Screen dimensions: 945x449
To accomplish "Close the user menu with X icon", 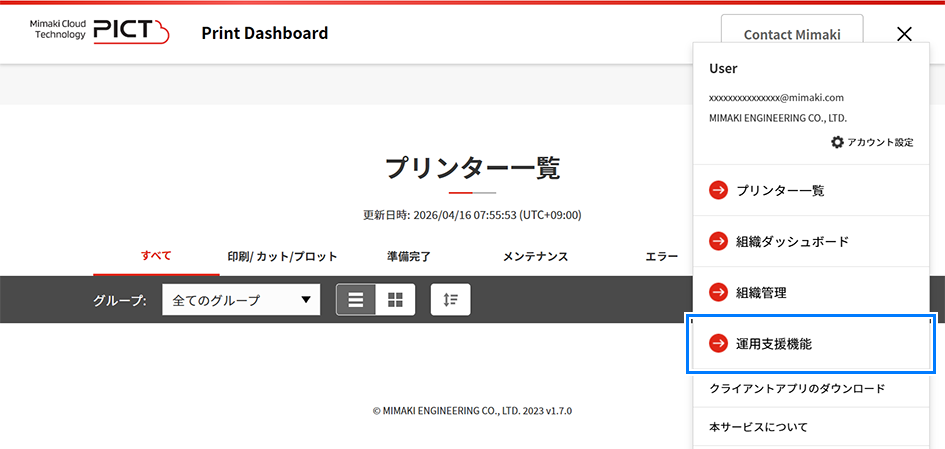I will click(x=904, y=34).
